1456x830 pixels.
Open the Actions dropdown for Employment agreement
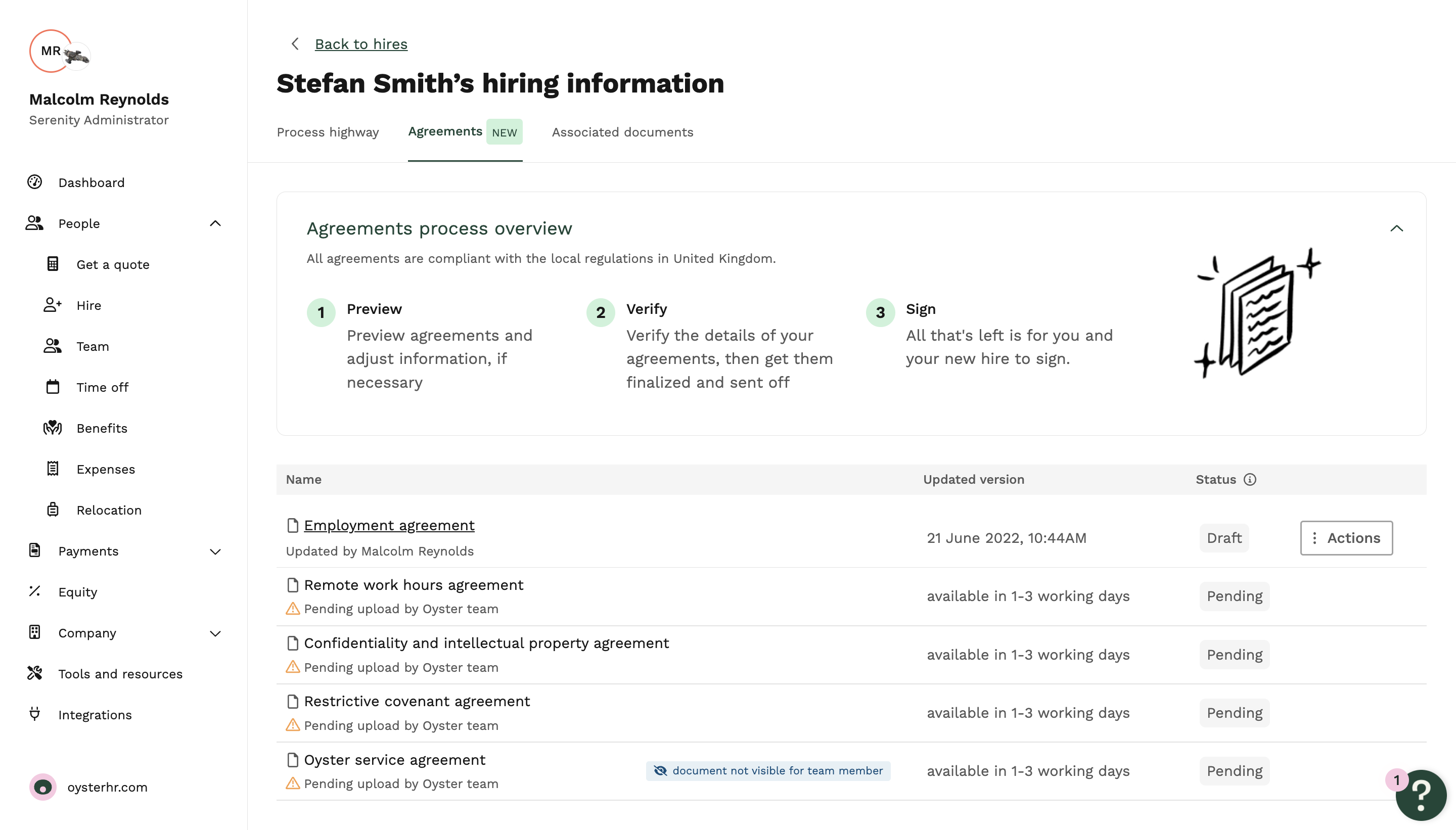[1346, 537]
